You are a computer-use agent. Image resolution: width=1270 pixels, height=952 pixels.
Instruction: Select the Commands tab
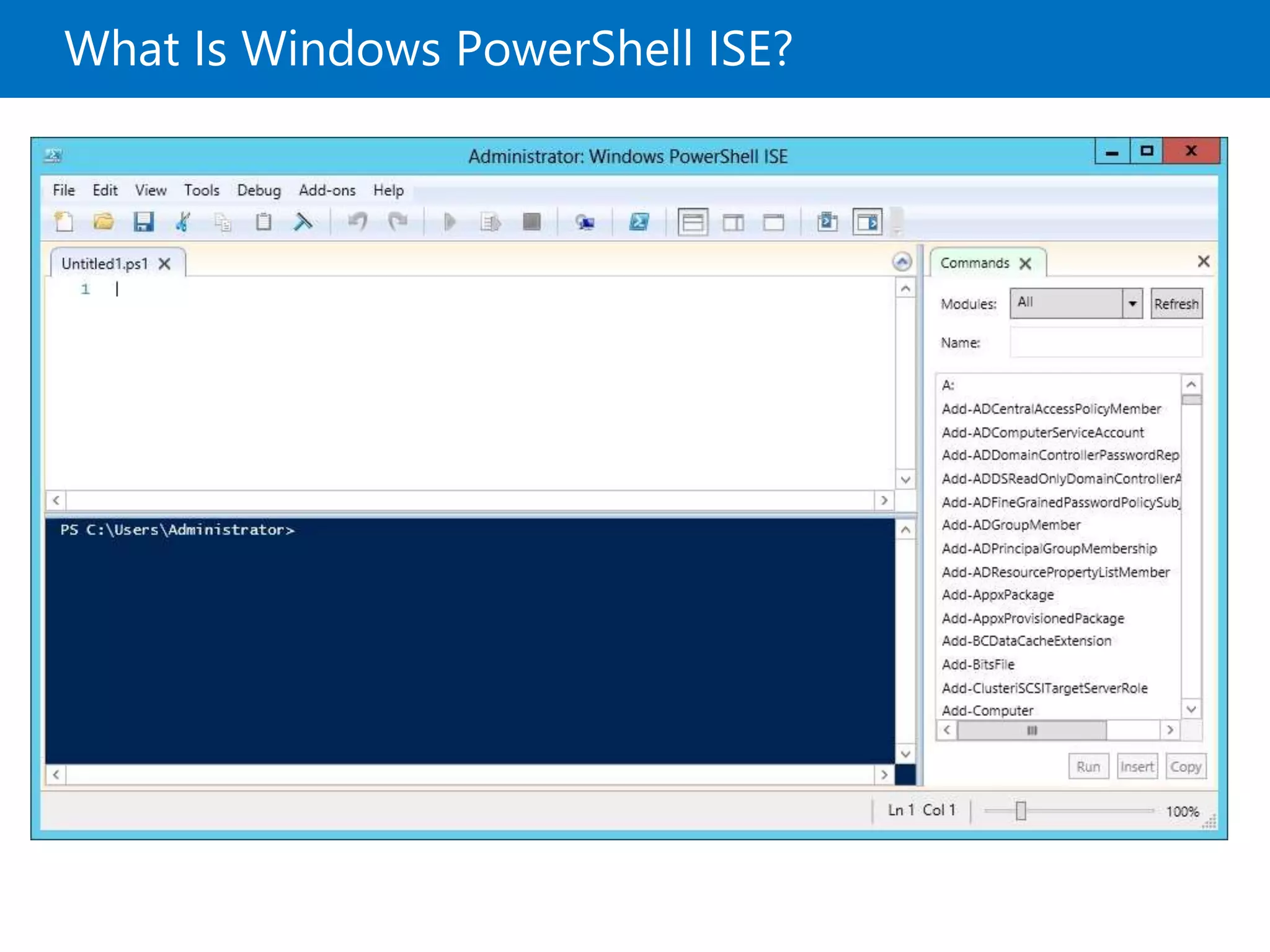pos(974,263)
